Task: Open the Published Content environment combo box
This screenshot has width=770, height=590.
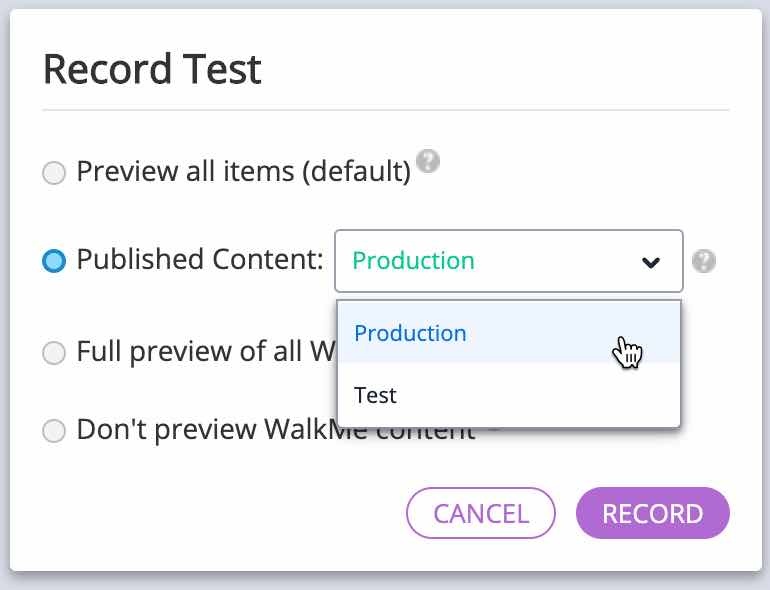Action: tap(509, 261)
